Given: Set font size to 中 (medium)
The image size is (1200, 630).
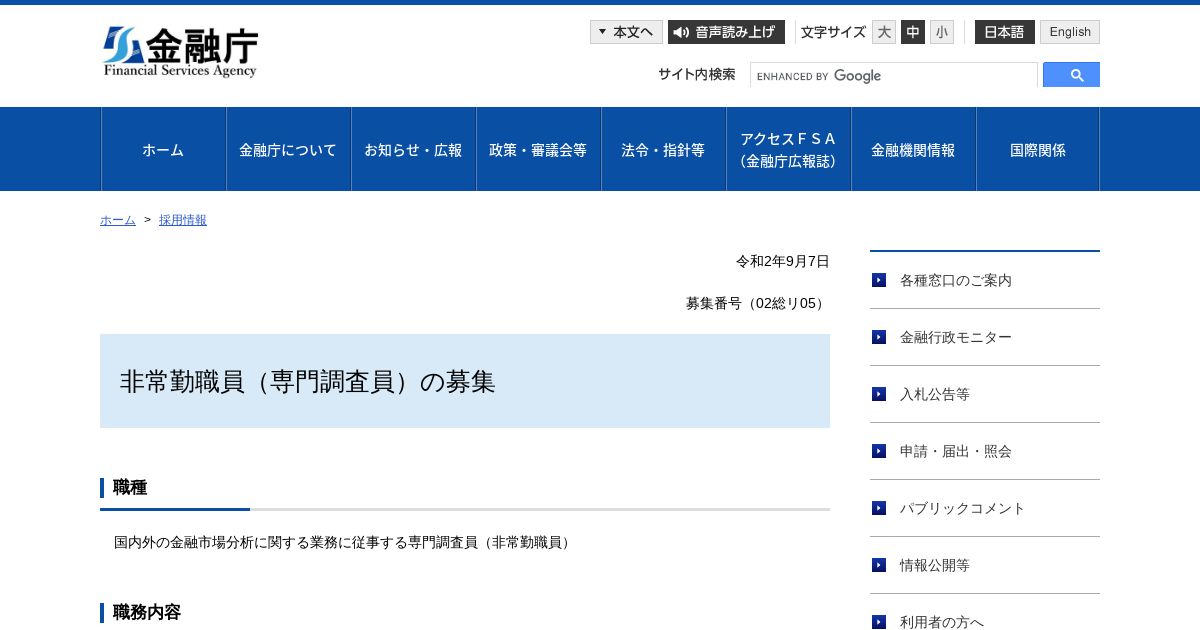Looking at the screenshot, I should (913, 32).
